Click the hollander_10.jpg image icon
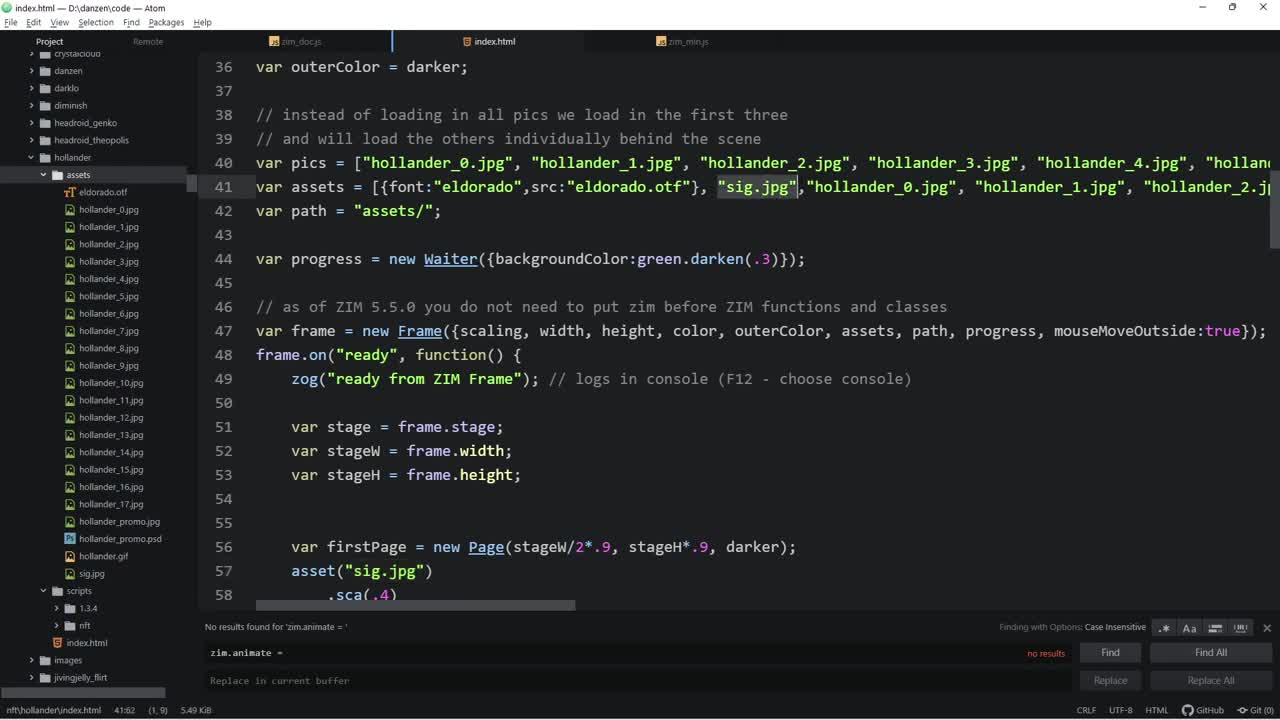 [x=70, y=383]
